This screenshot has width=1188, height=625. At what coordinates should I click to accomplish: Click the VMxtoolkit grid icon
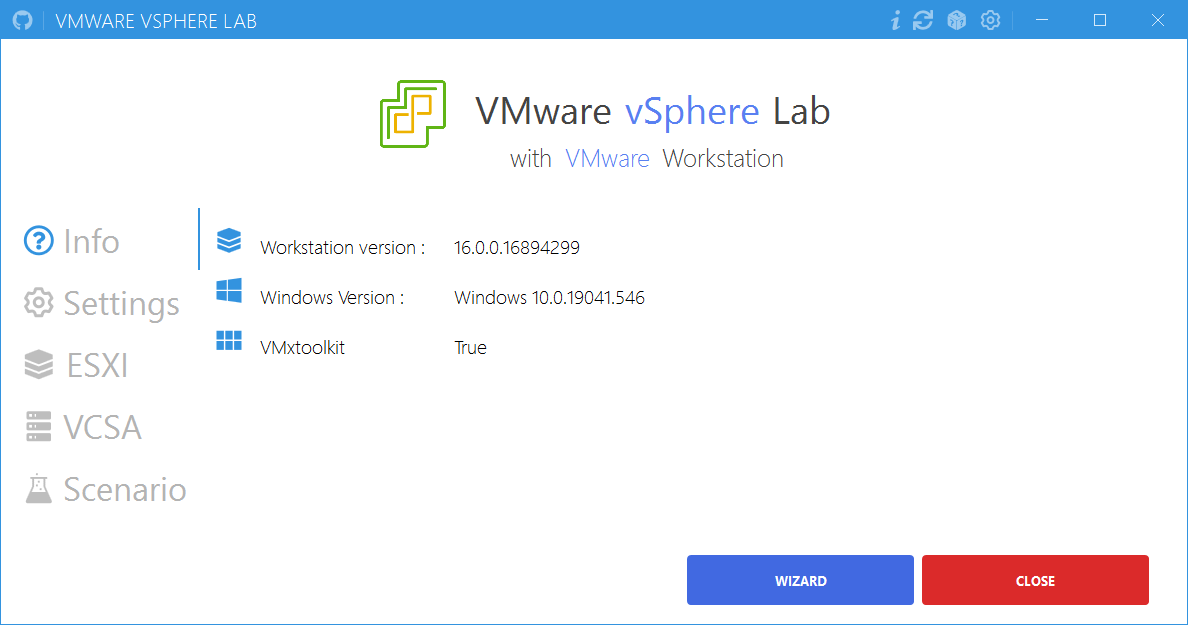229,341
